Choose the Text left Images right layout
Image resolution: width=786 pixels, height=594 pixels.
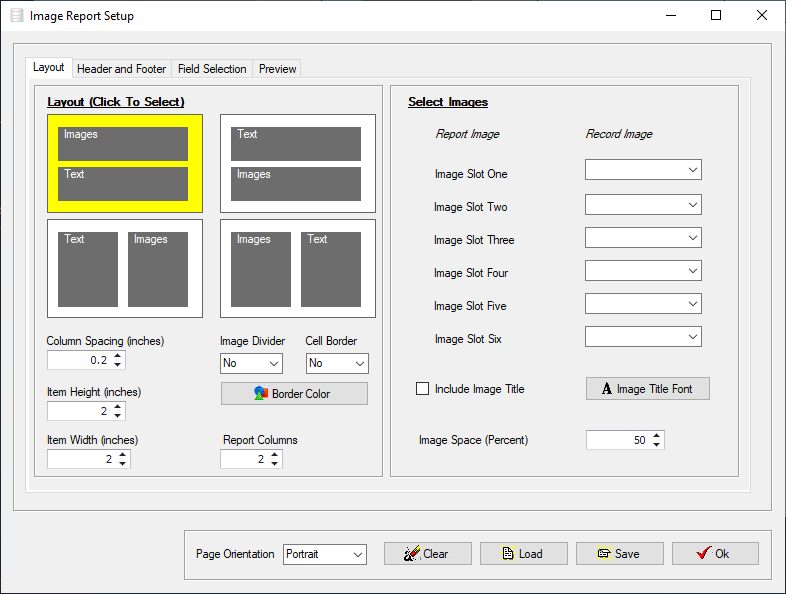[125, 268]
